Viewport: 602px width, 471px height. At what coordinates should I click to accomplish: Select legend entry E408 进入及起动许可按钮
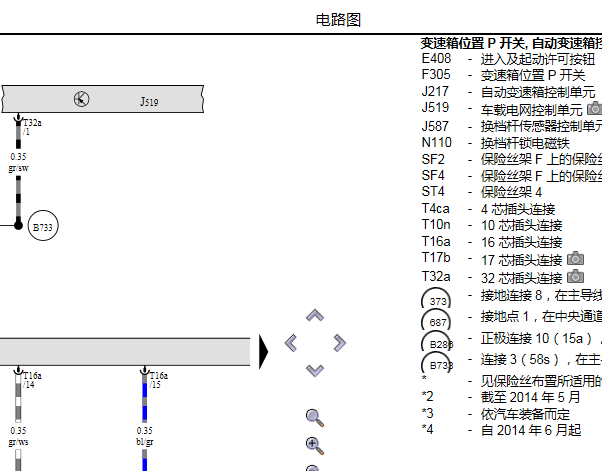(x=508, y=59)
